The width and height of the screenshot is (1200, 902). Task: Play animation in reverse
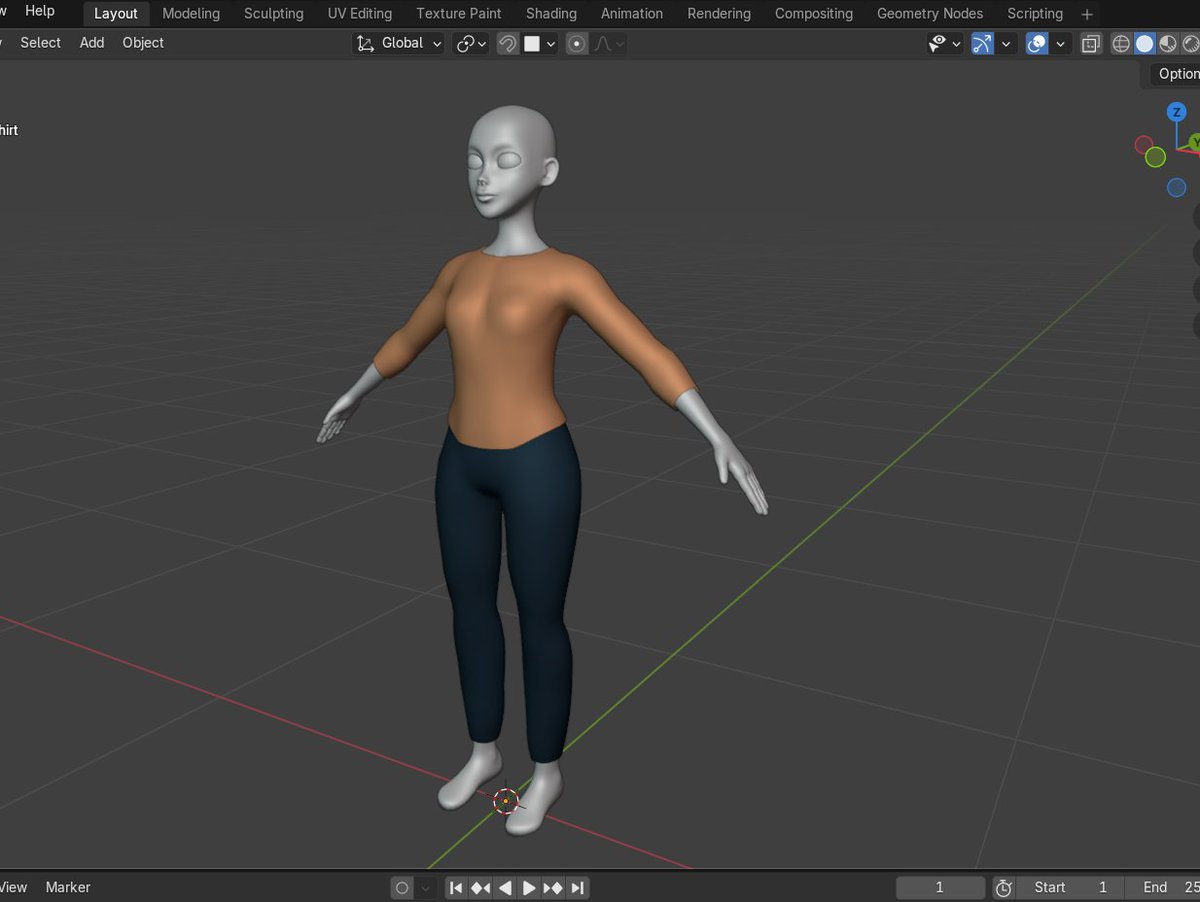[505, 887]
